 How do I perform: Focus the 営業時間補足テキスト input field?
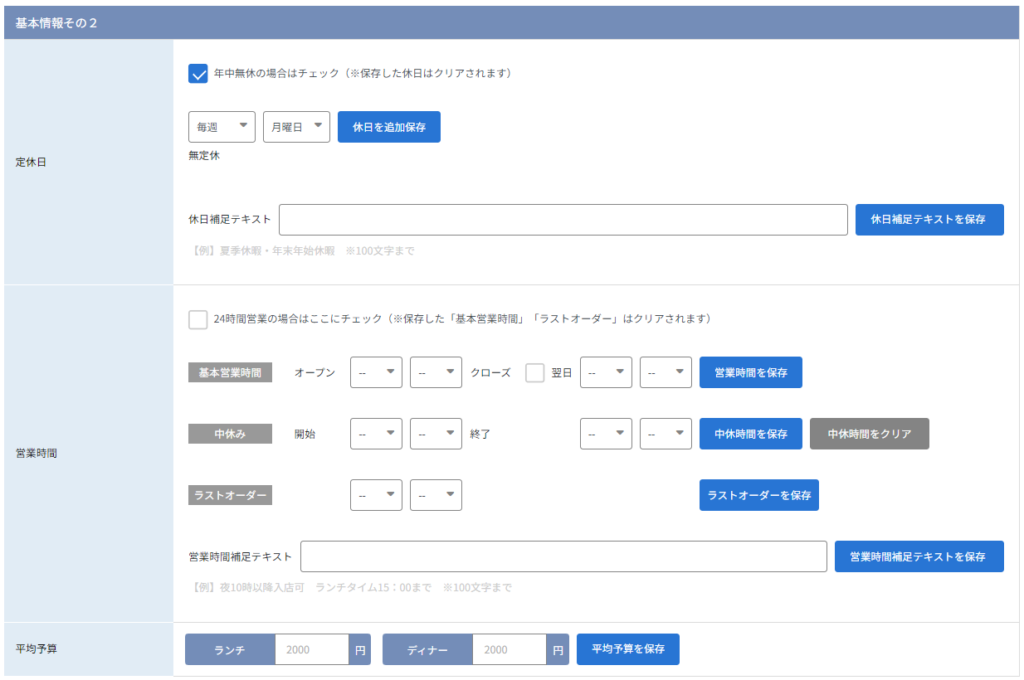[x=564, y=557]
